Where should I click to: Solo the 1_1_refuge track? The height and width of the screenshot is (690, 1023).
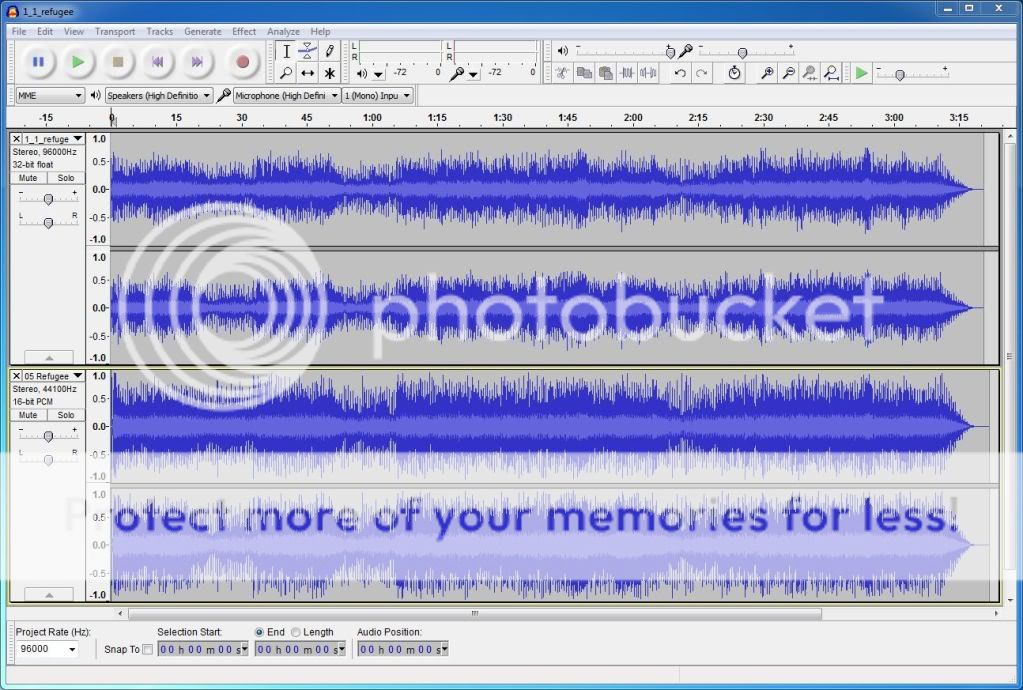tap(65, 177)
